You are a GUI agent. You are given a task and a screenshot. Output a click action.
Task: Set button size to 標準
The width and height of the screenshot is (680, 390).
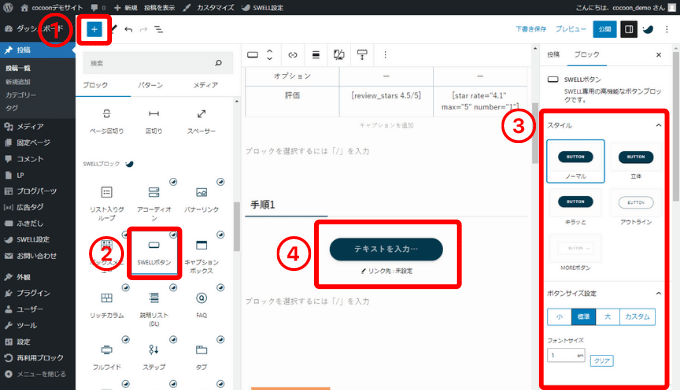584,317
